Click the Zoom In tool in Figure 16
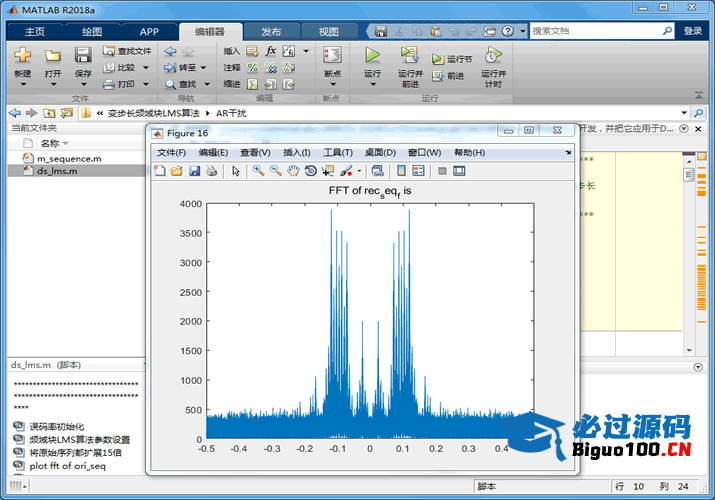This screenshot has height=500, width=715. 258,171
